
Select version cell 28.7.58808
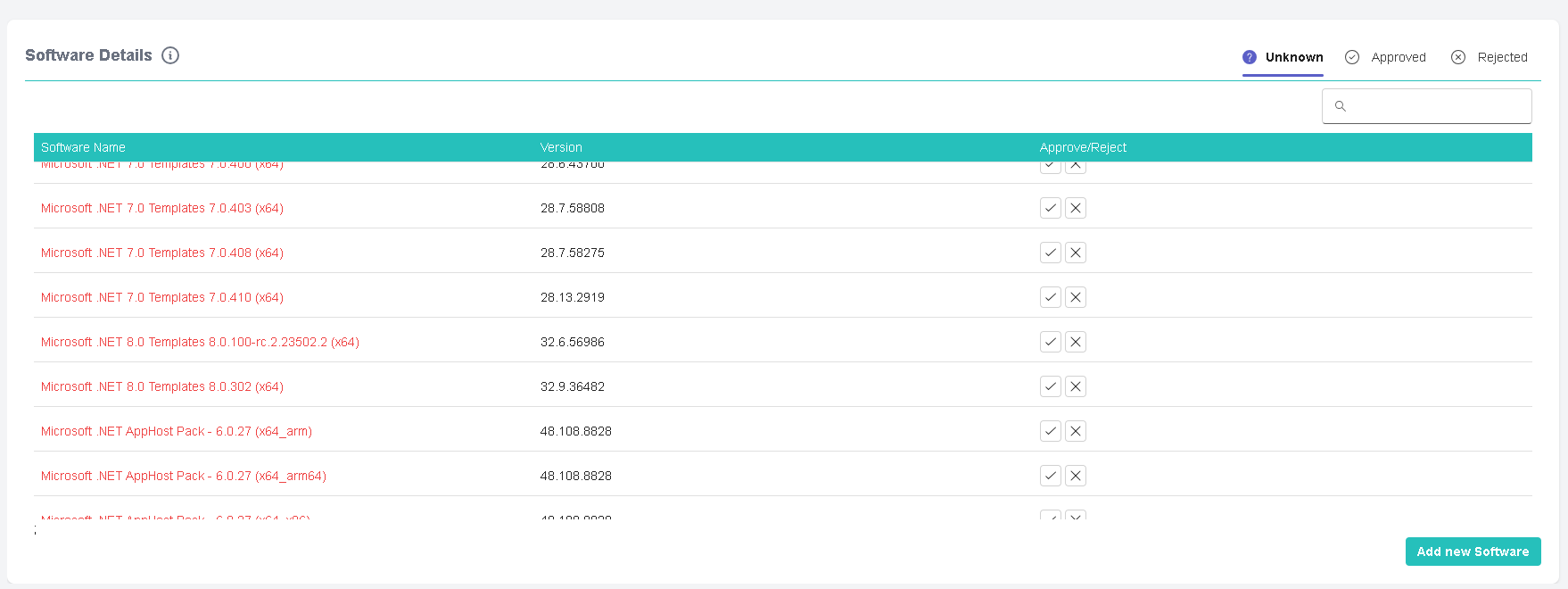coord(573,208)
